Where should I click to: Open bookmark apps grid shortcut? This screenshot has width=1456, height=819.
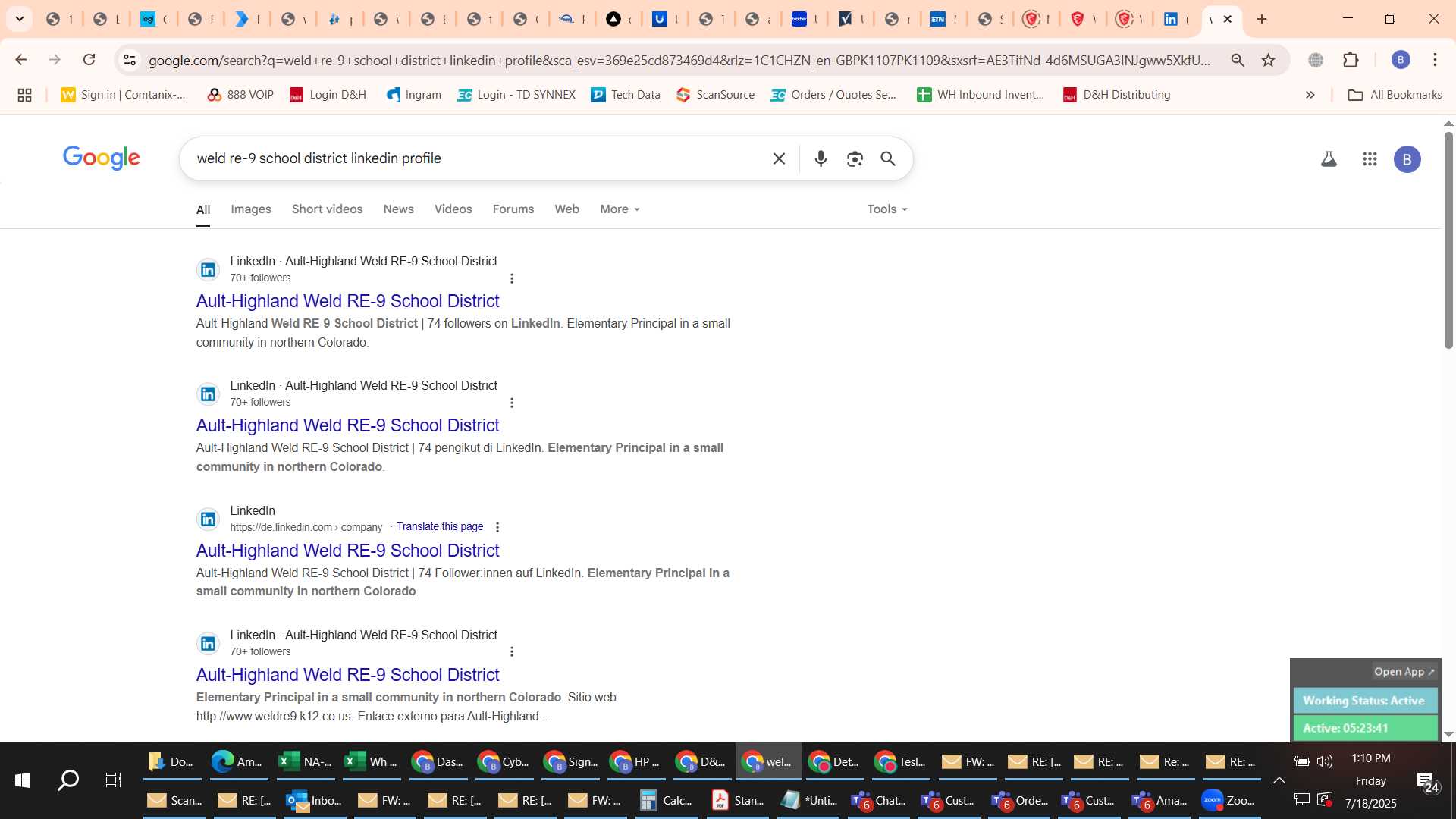[x=24, y=95]
